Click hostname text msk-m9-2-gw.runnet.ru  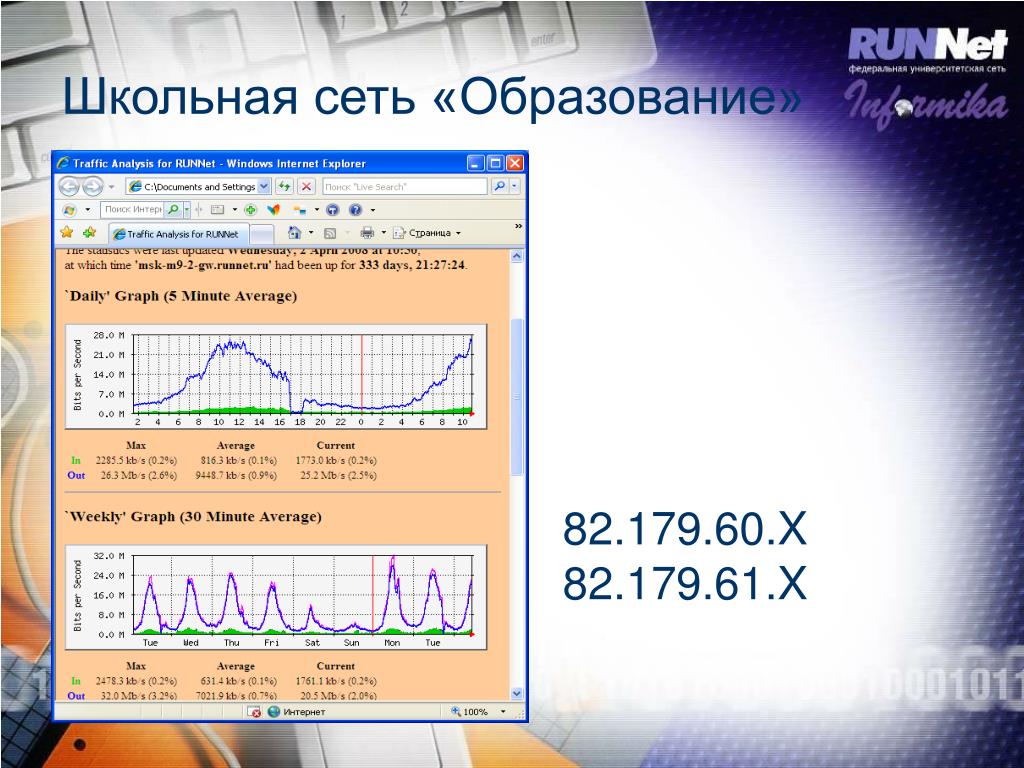202,265
